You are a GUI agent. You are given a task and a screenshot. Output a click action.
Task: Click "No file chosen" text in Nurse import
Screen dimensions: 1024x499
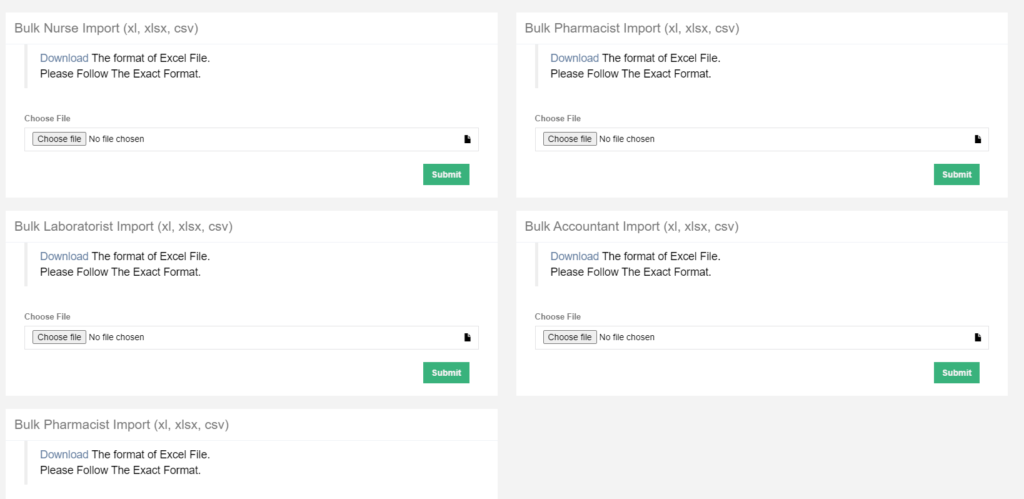116,139
